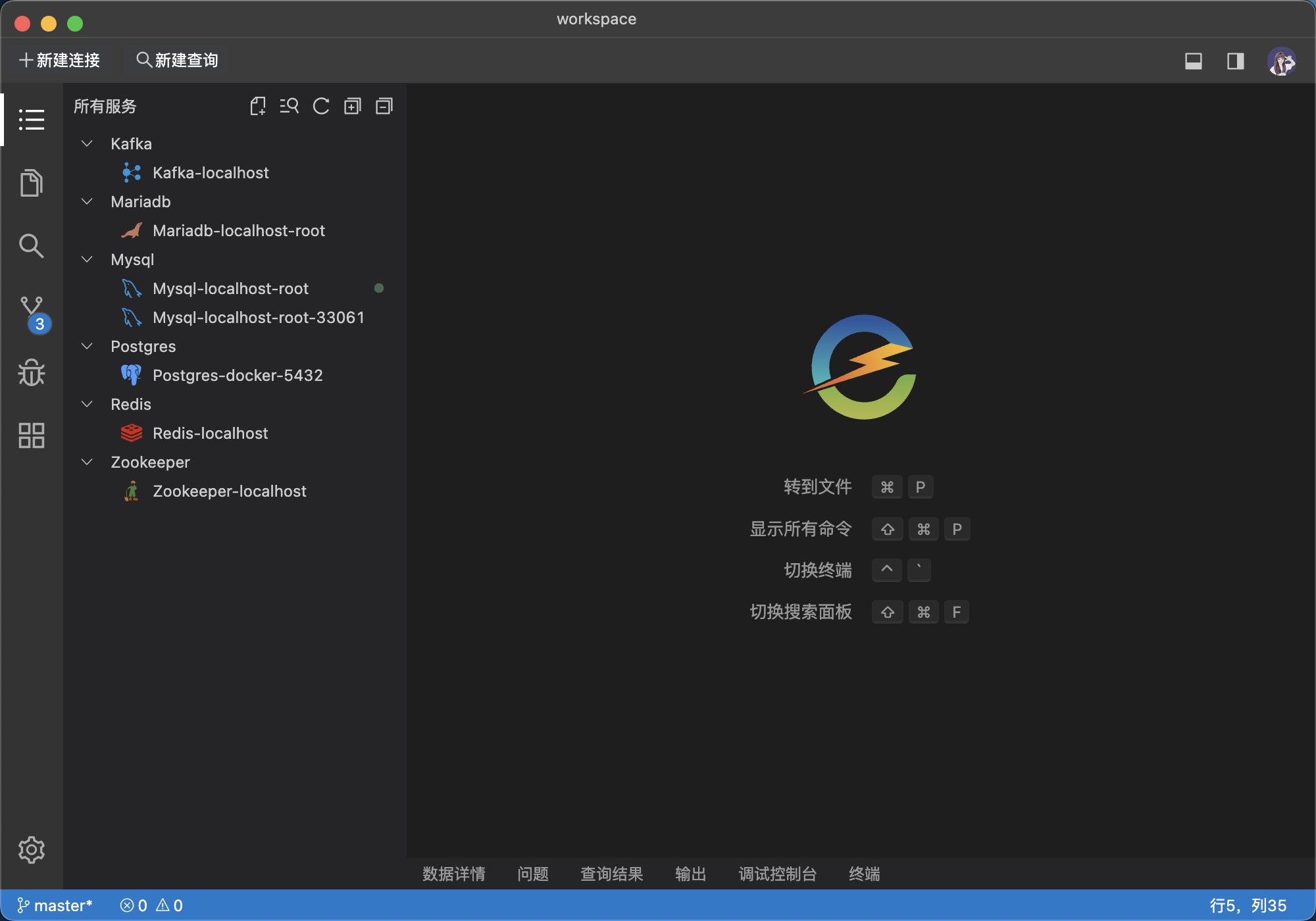Screen dimensions: 1316x921
Task: Select Postgres-docker-5432 connection
Action: coord(238,375)
